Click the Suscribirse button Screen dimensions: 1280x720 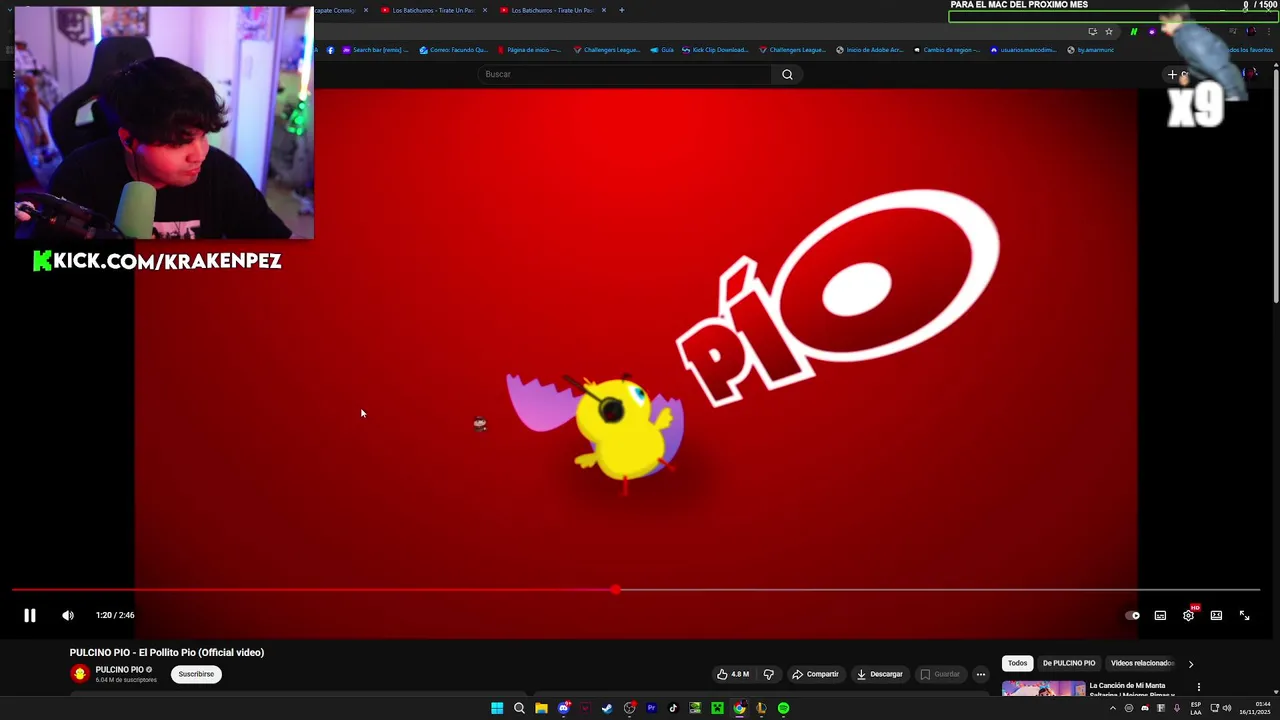(x=196, y=674)
